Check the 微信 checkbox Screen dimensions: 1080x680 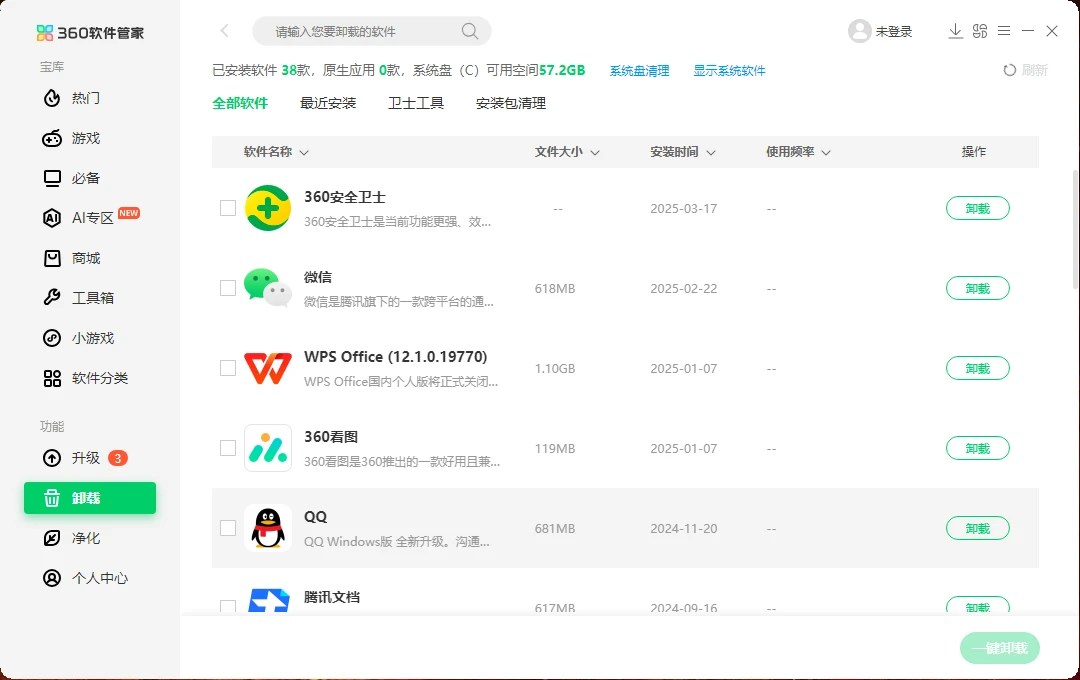(228, 288)
